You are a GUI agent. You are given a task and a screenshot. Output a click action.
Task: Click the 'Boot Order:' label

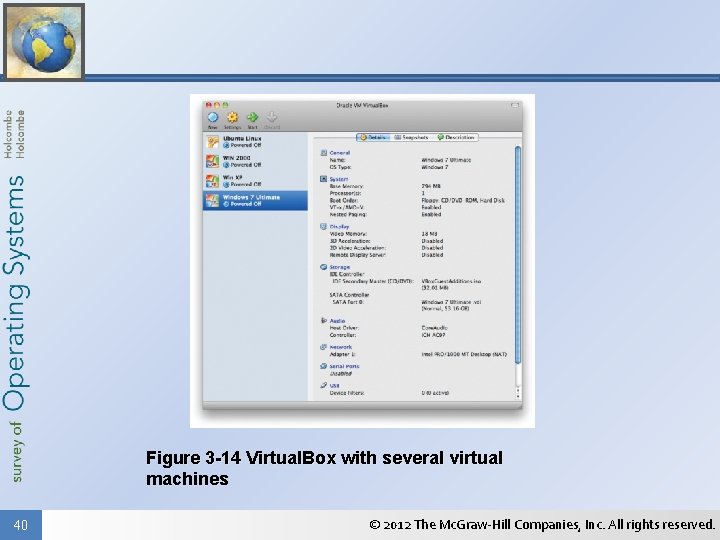tap(343, 200)
